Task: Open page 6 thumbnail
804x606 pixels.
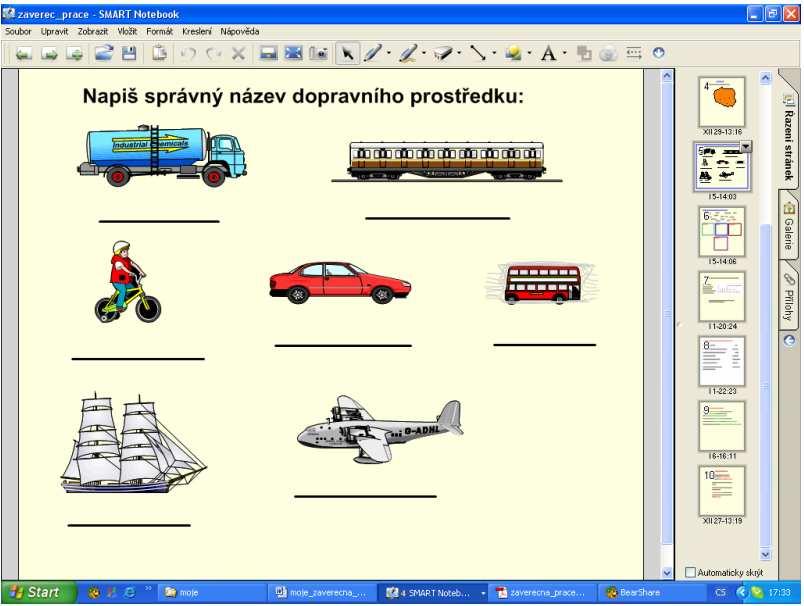Action: 722,232
